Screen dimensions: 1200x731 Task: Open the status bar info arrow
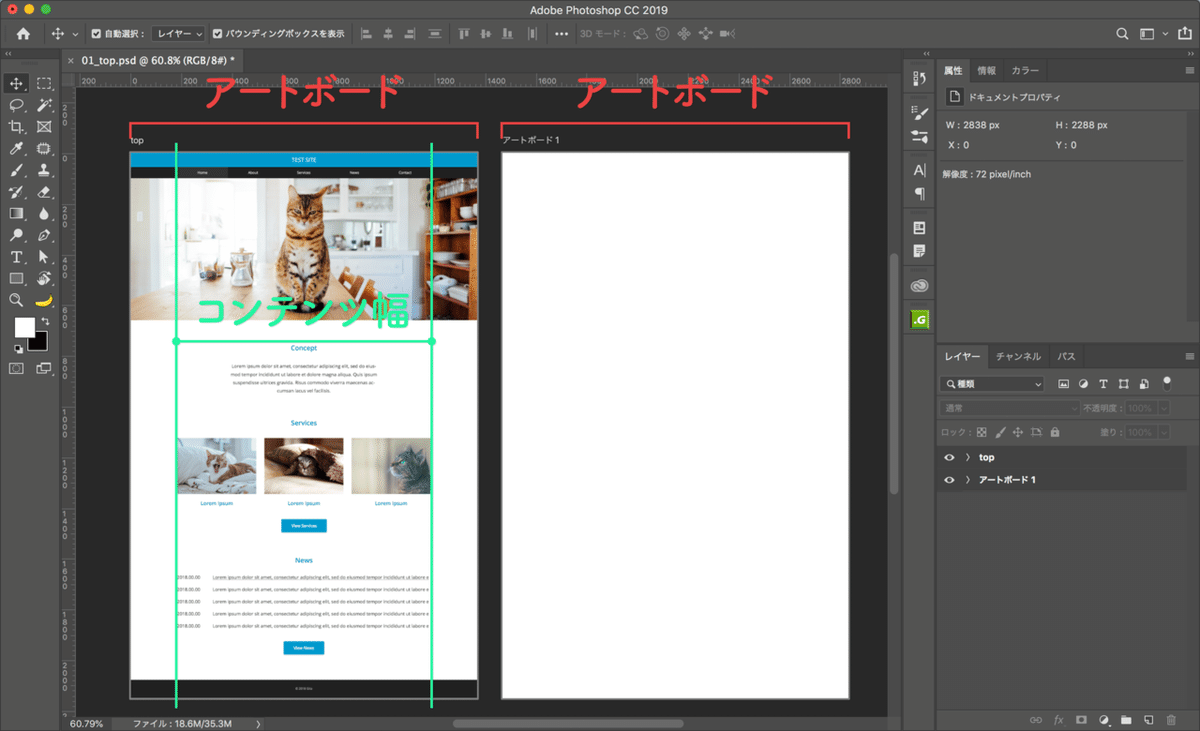tap(258, 723)
